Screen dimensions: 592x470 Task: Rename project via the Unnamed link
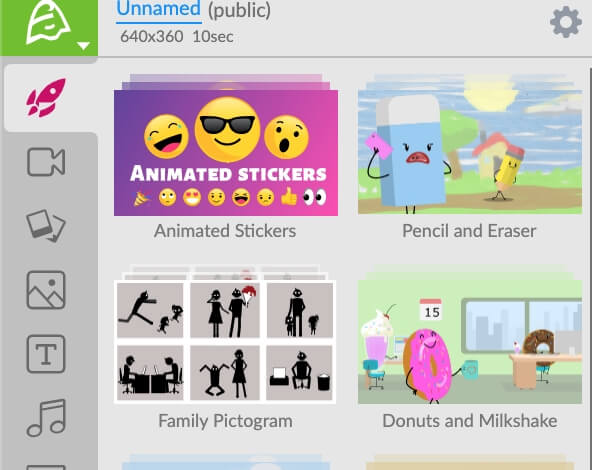click(x=159, y=9)
